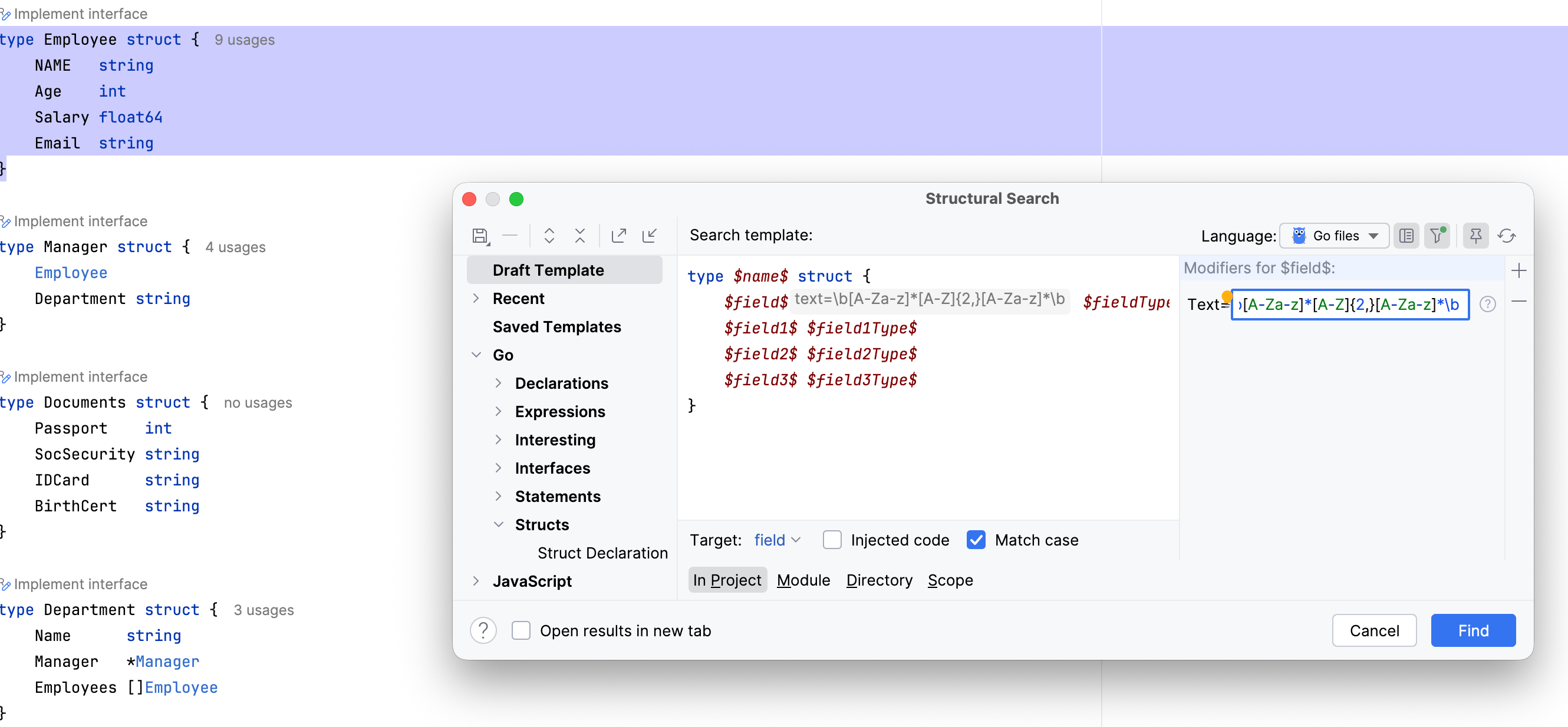Check Open results in new tab
Image resolution: width=1568 pixels, height=727 pixels.
coord(521,630)
